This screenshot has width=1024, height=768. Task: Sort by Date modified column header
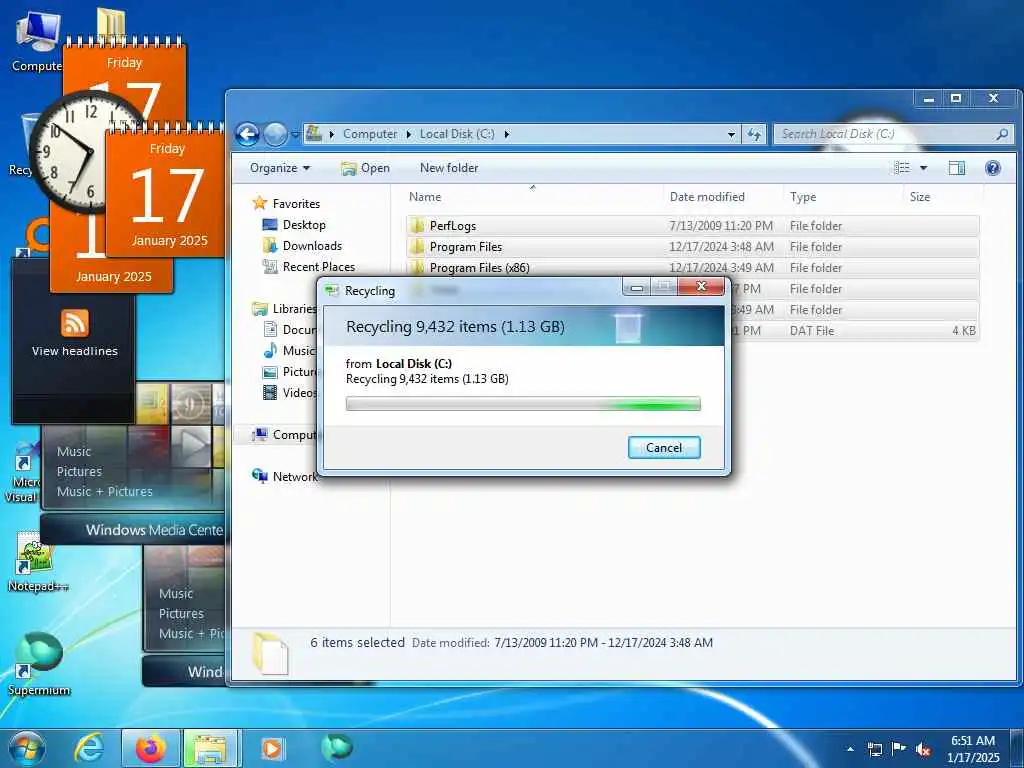[x=724, y=197]
